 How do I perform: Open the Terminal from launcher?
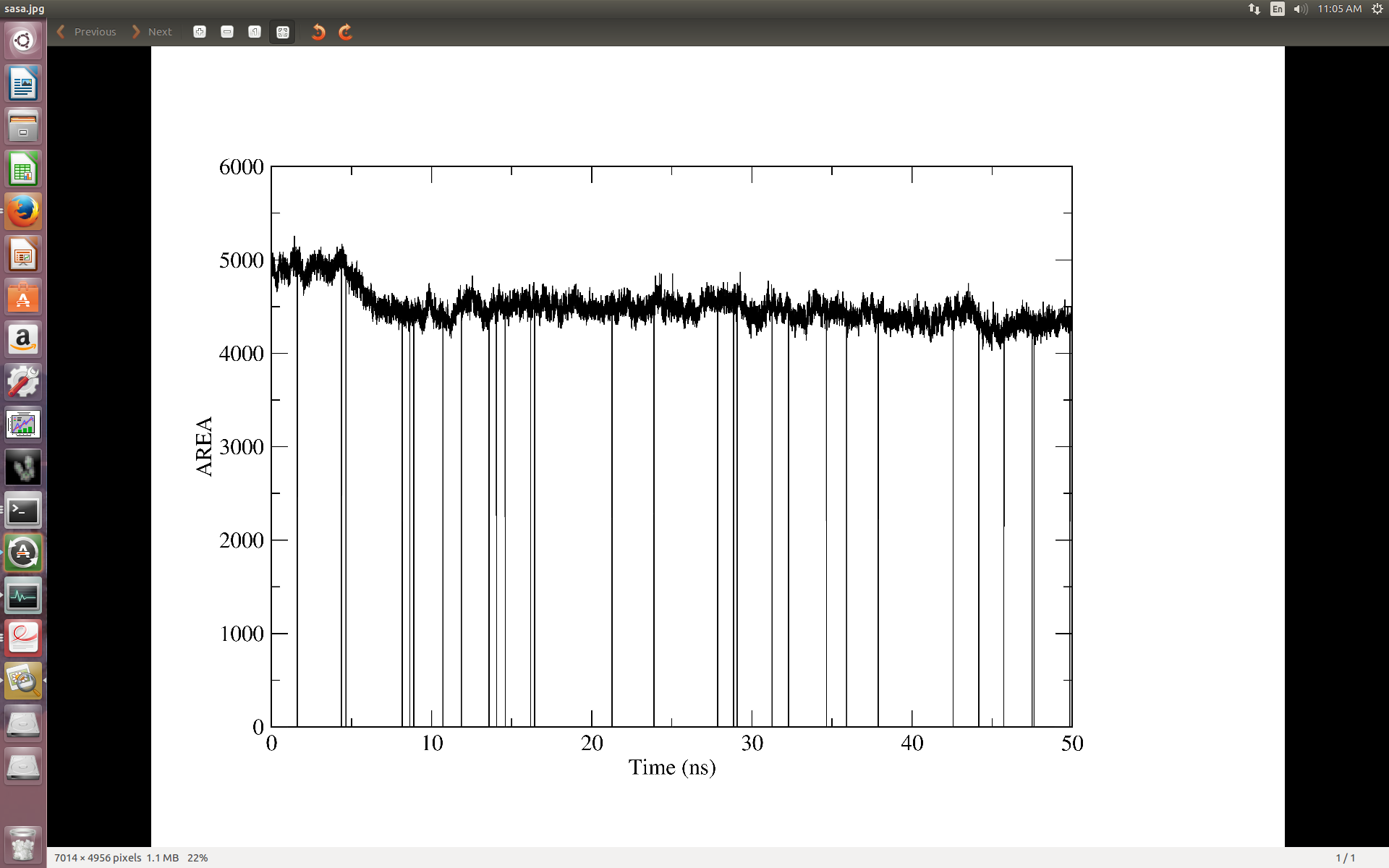(23, 511)
